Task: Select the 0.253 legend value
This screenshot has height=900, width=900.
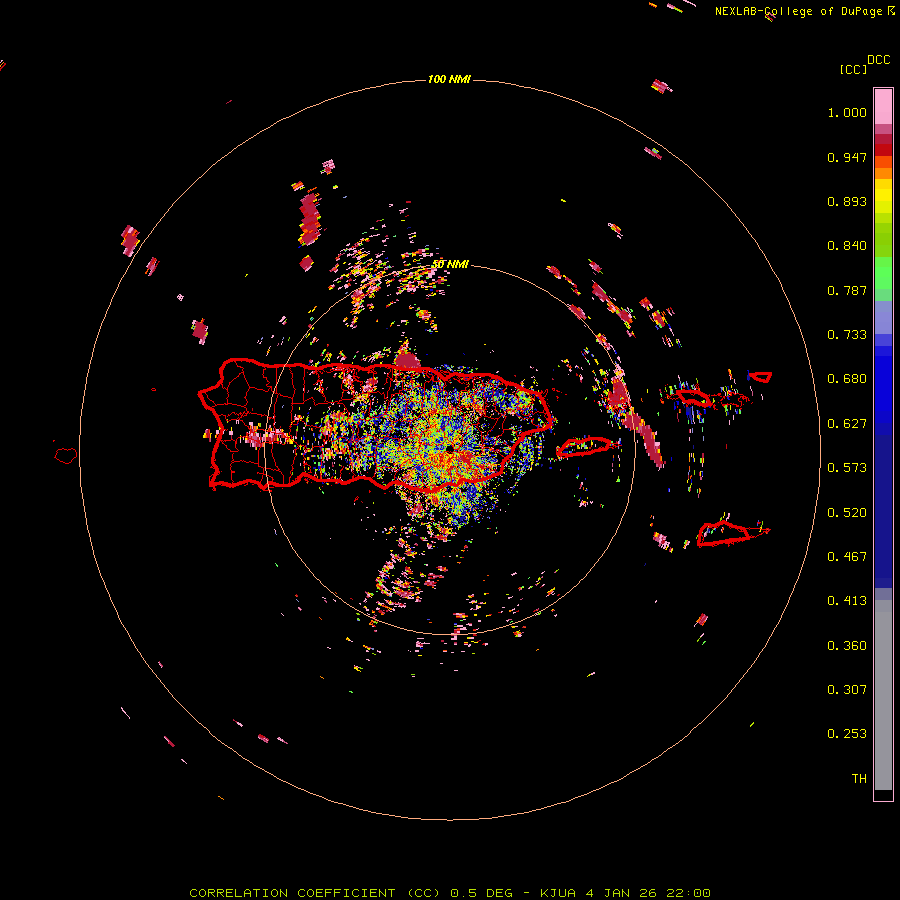Action: click(847, 735)
